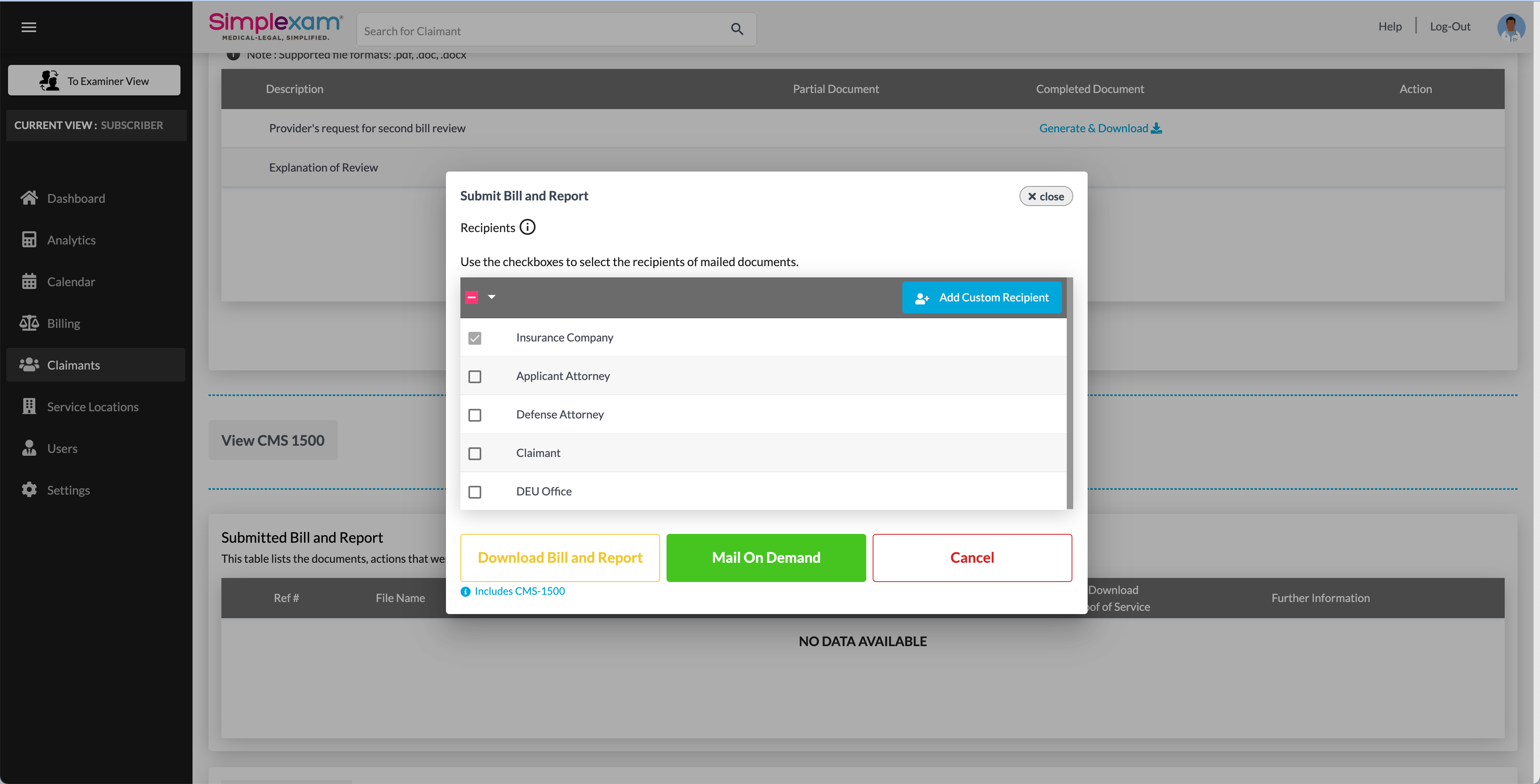Click the Billing scales icon
The image size is (1540, 784).
29,323
